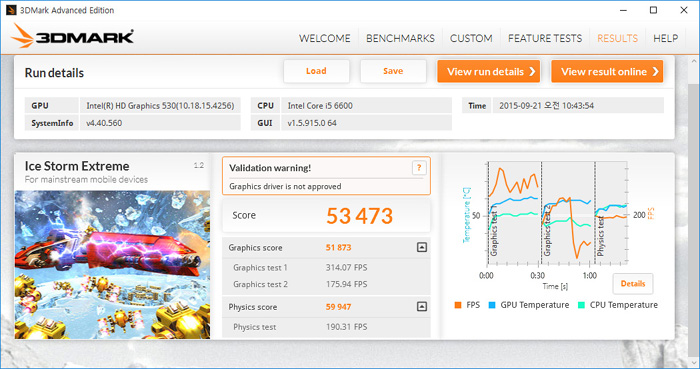This screenshot has width=700, height=369.
Task: Go to the CUSTOM tab
Action: click(471, 38)
